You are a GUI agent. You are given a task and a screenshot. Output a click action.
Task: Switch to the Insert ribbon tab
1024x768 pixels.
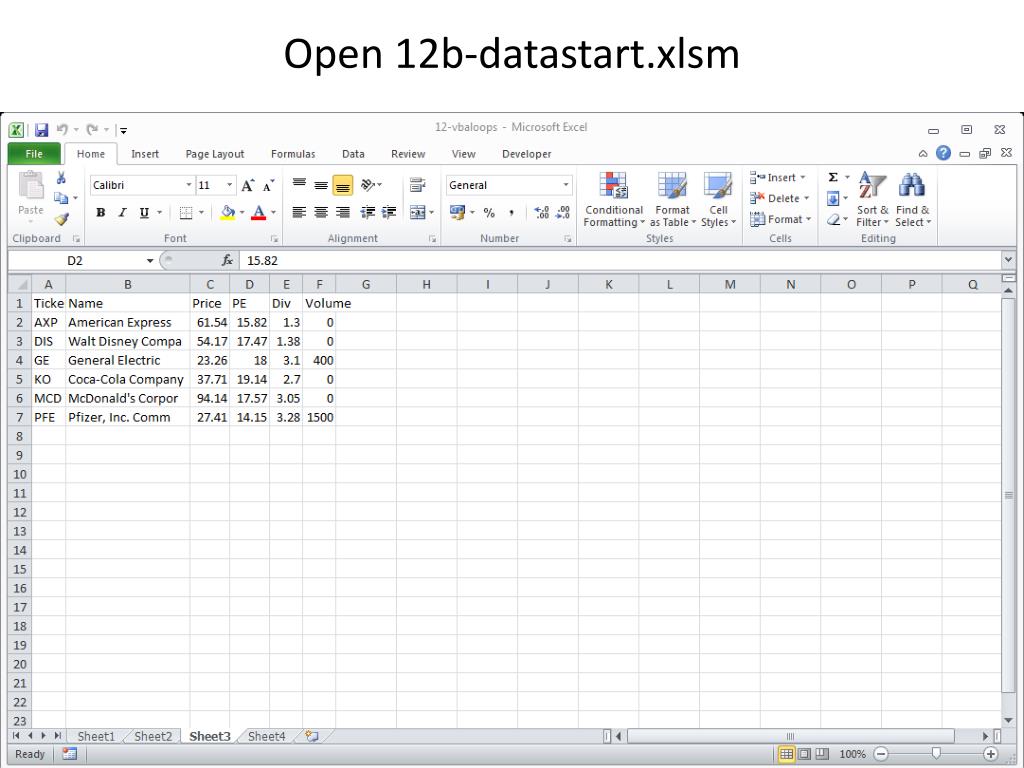click(145, 154)
